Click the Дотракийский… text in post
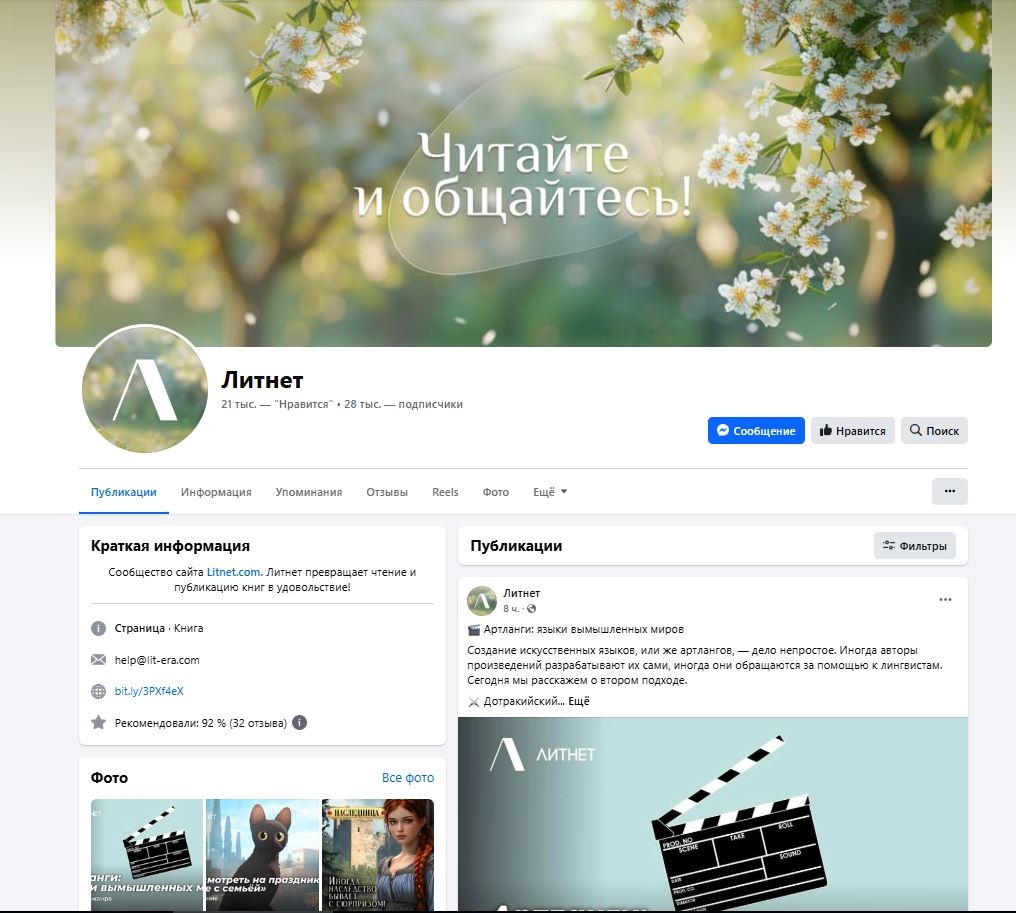Image resolution: width=1016 pixels, height=913 pixels. [x=524, y=701]
